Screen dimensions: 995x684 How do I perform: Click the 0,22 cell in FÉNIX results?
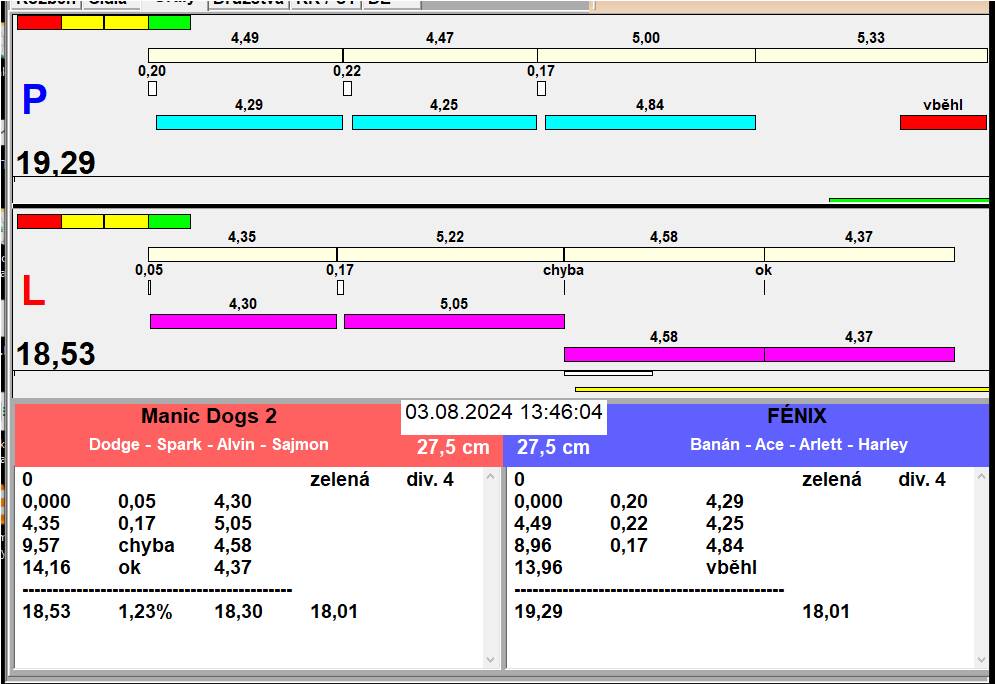coord(629,523)
